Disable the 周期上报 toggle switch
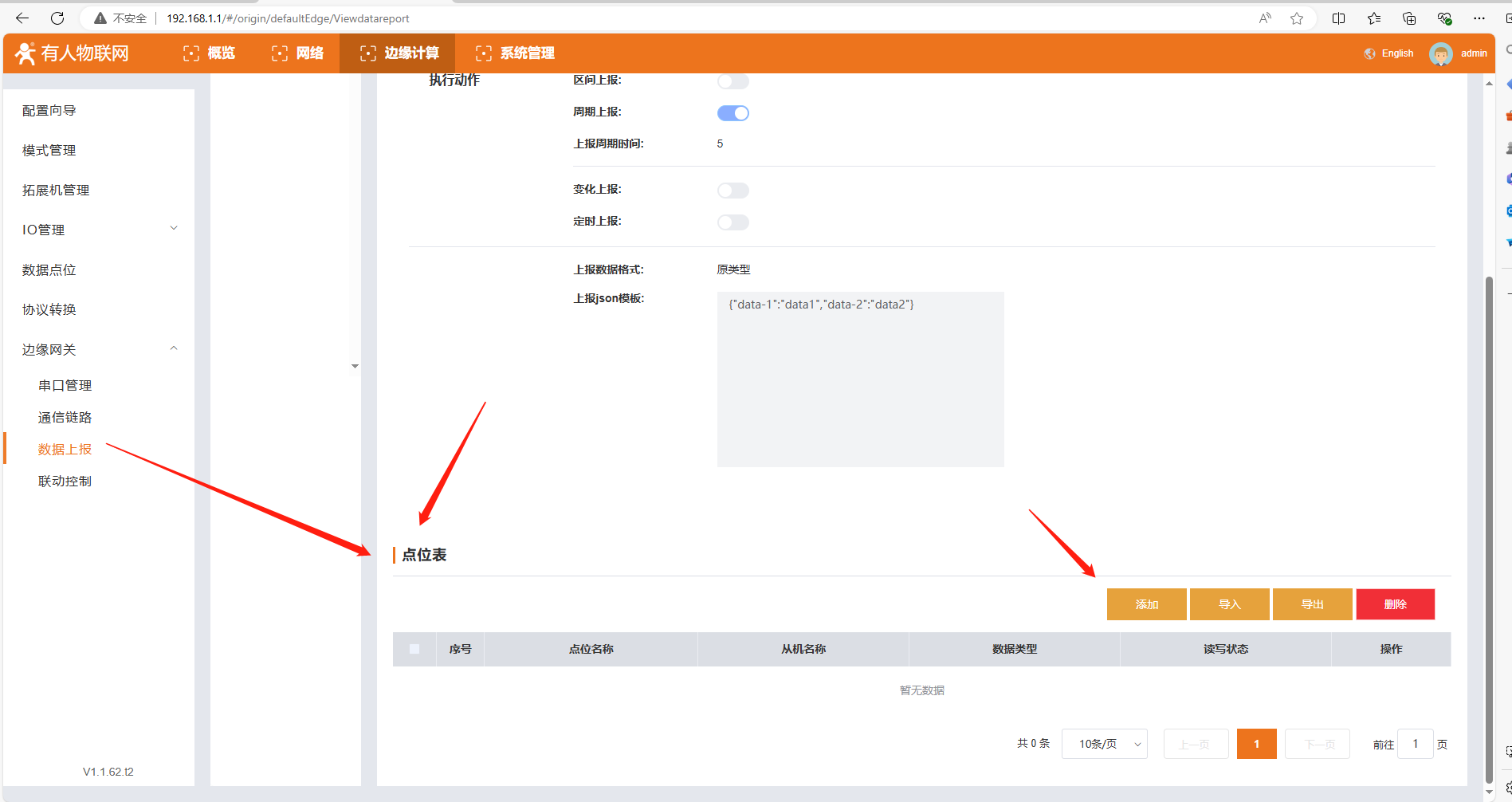The image size is (1512, 802). [x=732, y=113]
